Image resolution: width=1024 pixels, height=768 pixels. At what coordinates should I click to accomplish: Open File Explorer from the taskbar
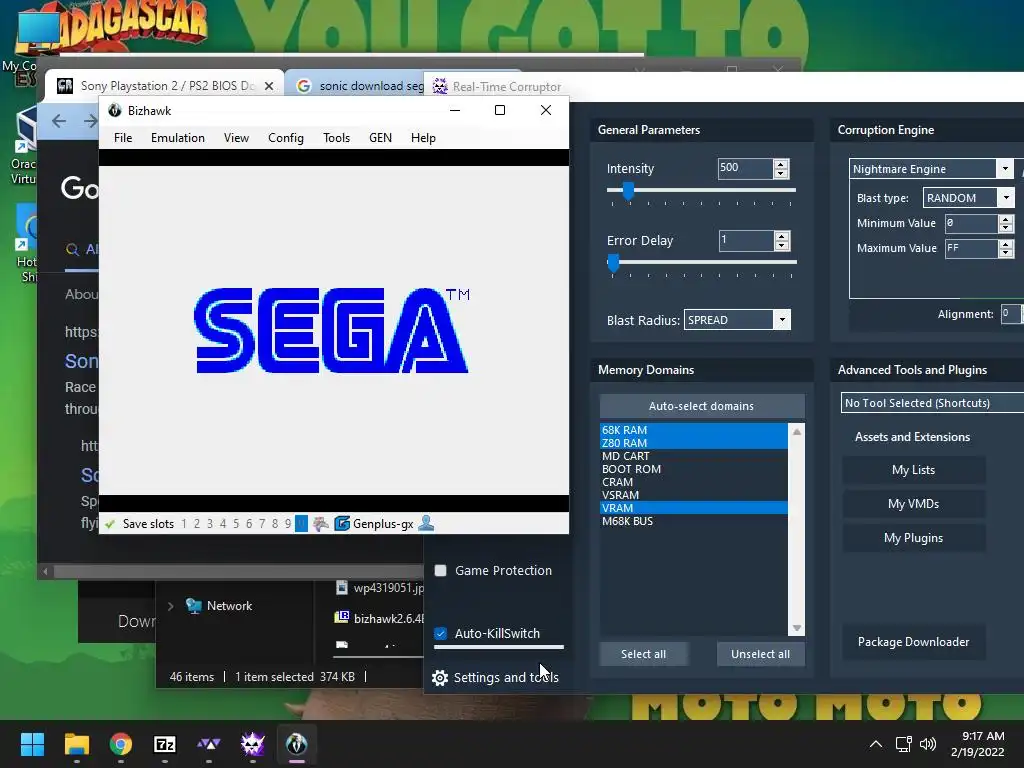point(76,744)
